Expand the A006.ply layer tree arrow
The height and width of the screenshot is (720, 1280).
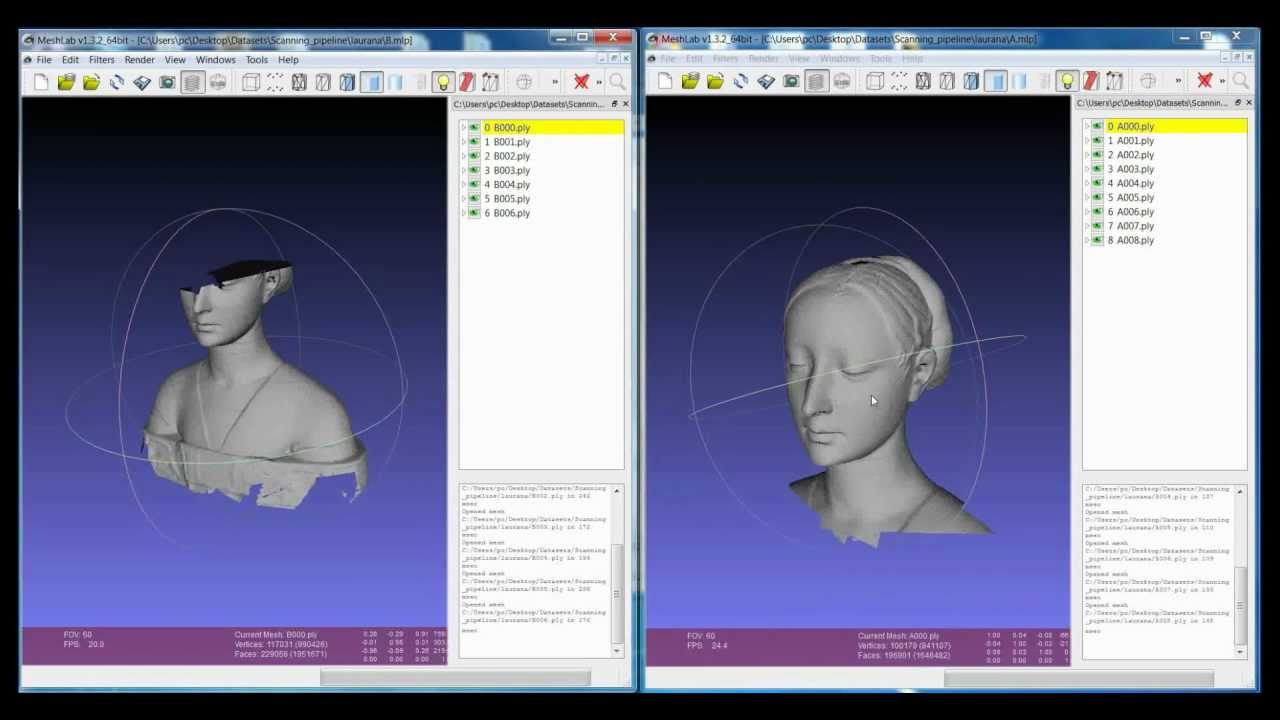pos(1088,212)
